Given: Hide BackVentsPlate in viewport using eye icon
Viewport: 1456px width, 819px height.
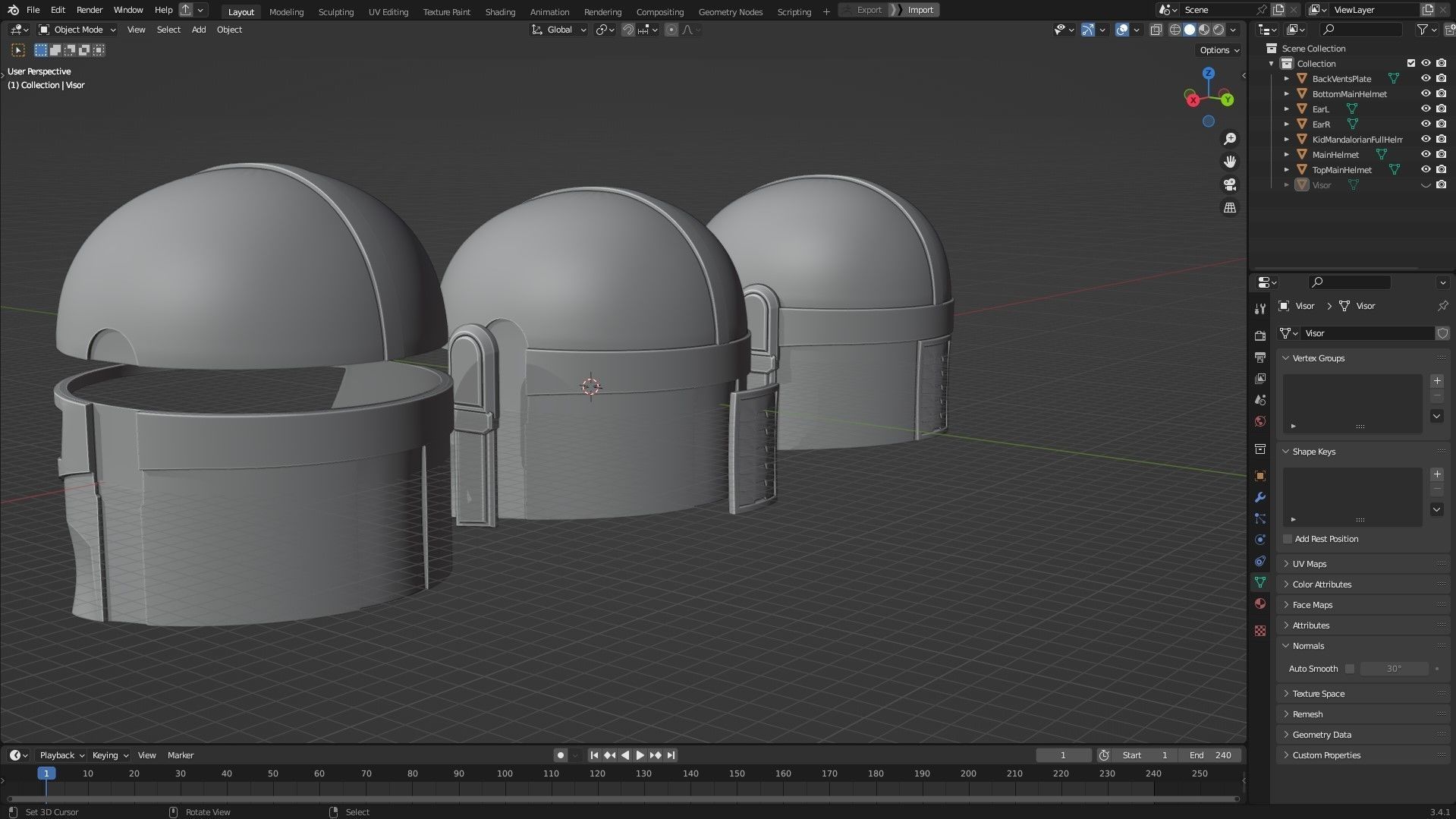Looking at the screenshot, I should coord(1426,78).
